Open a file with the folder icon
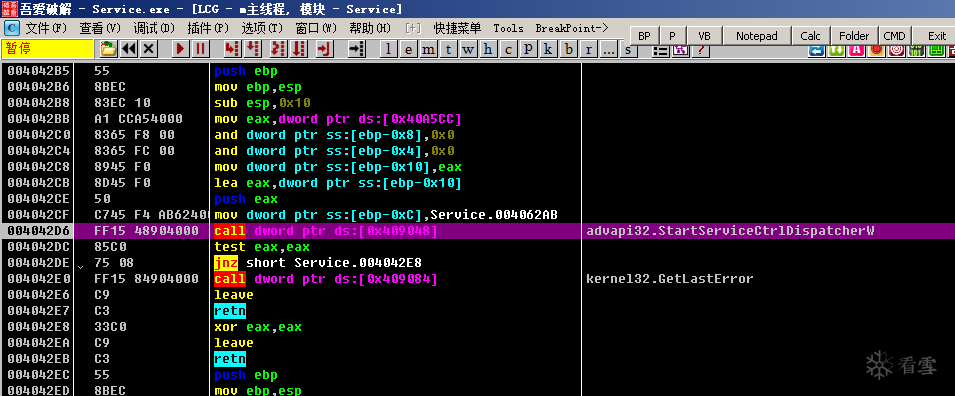955x396 pixels. [x=108, y=49]
